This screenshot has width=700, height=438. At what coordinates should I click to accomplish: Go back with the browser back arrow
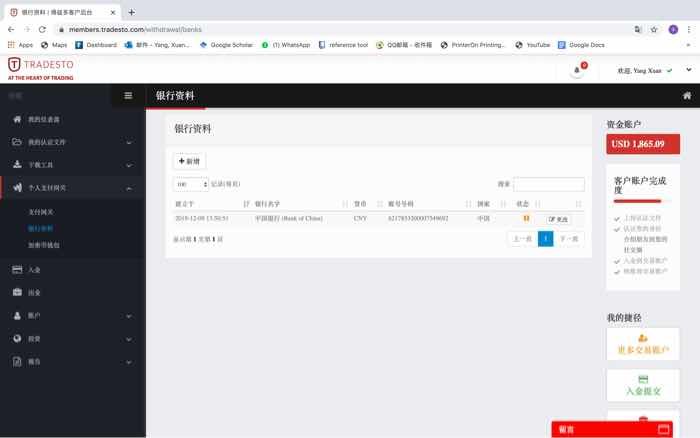(x=11, y=29)
